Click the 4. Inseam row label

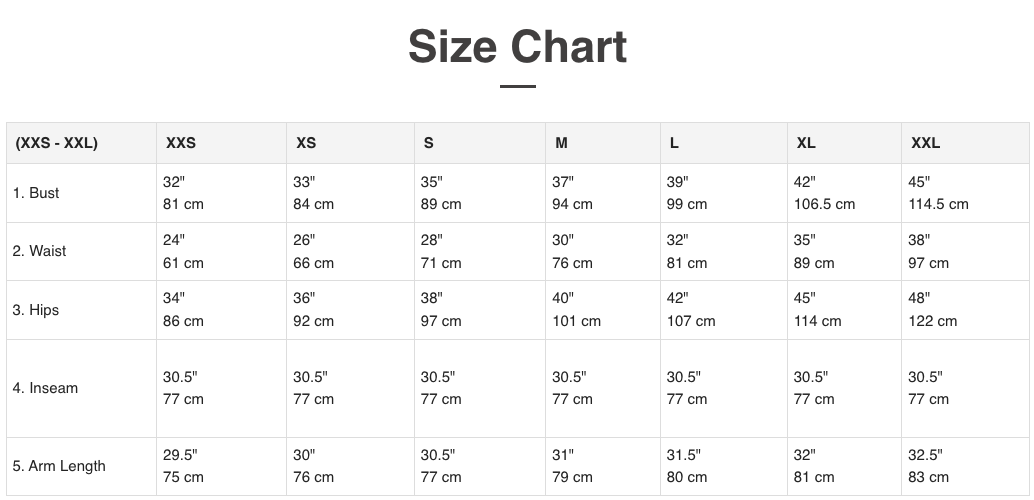pyautogui.click(x=45, y=388)
